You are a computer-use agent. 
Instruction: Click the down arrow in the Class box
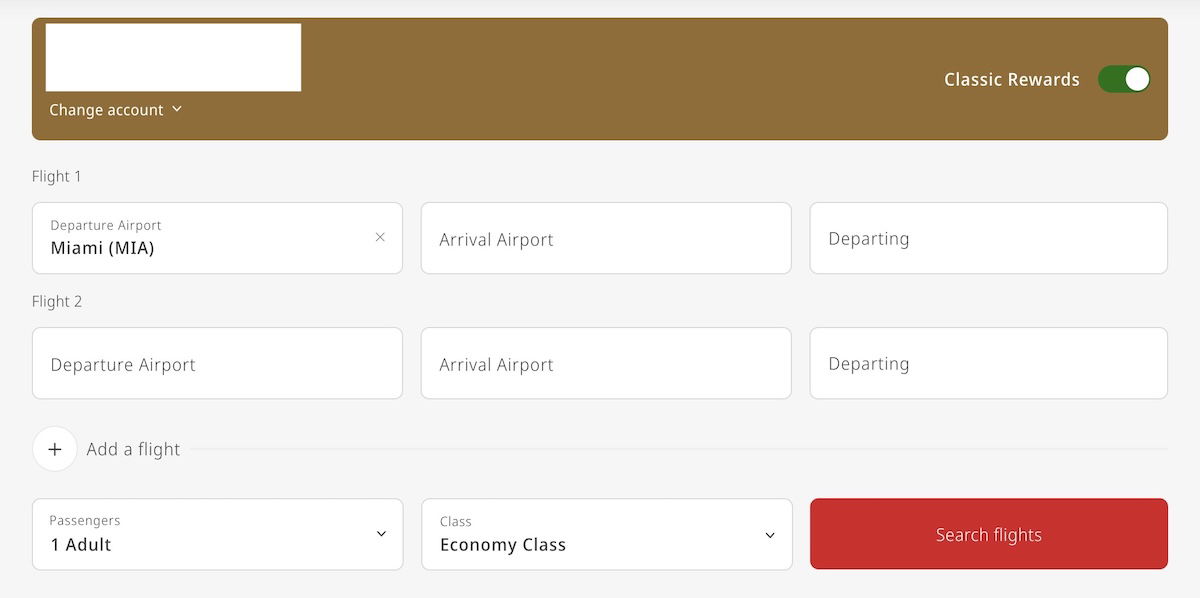point(770,535)
